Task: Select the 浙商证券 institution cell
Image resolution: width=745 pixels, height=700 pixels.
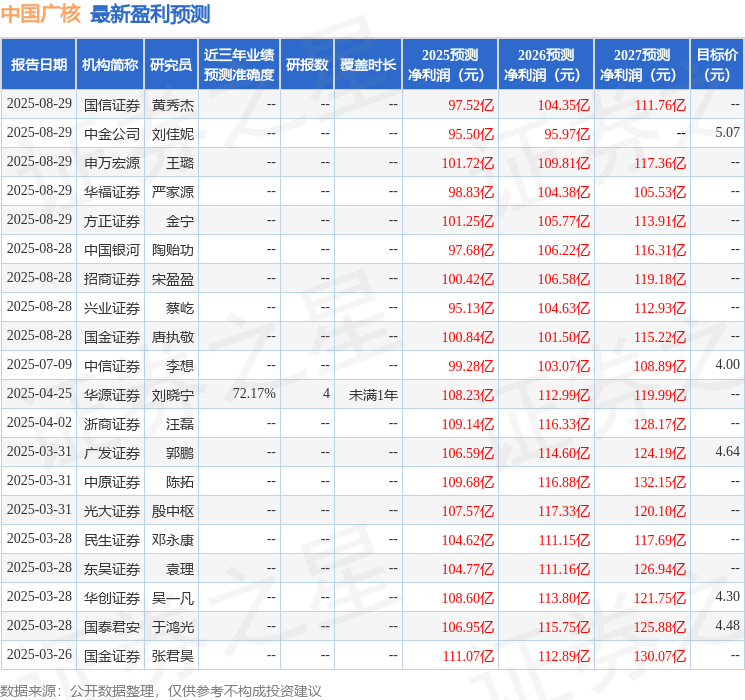Action: point(112,423)
